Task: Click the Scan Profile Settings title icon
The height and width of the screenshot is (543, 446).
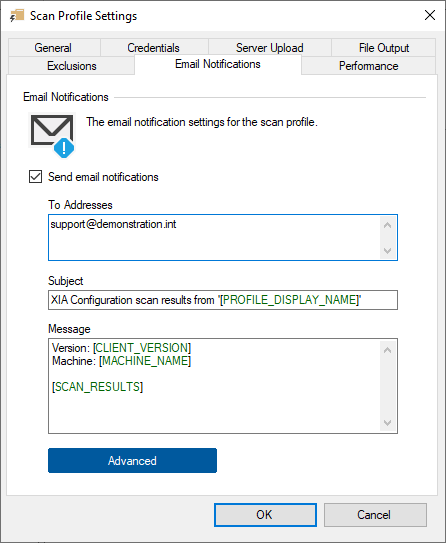Action: pyautogui.click(x=17, y=16)
